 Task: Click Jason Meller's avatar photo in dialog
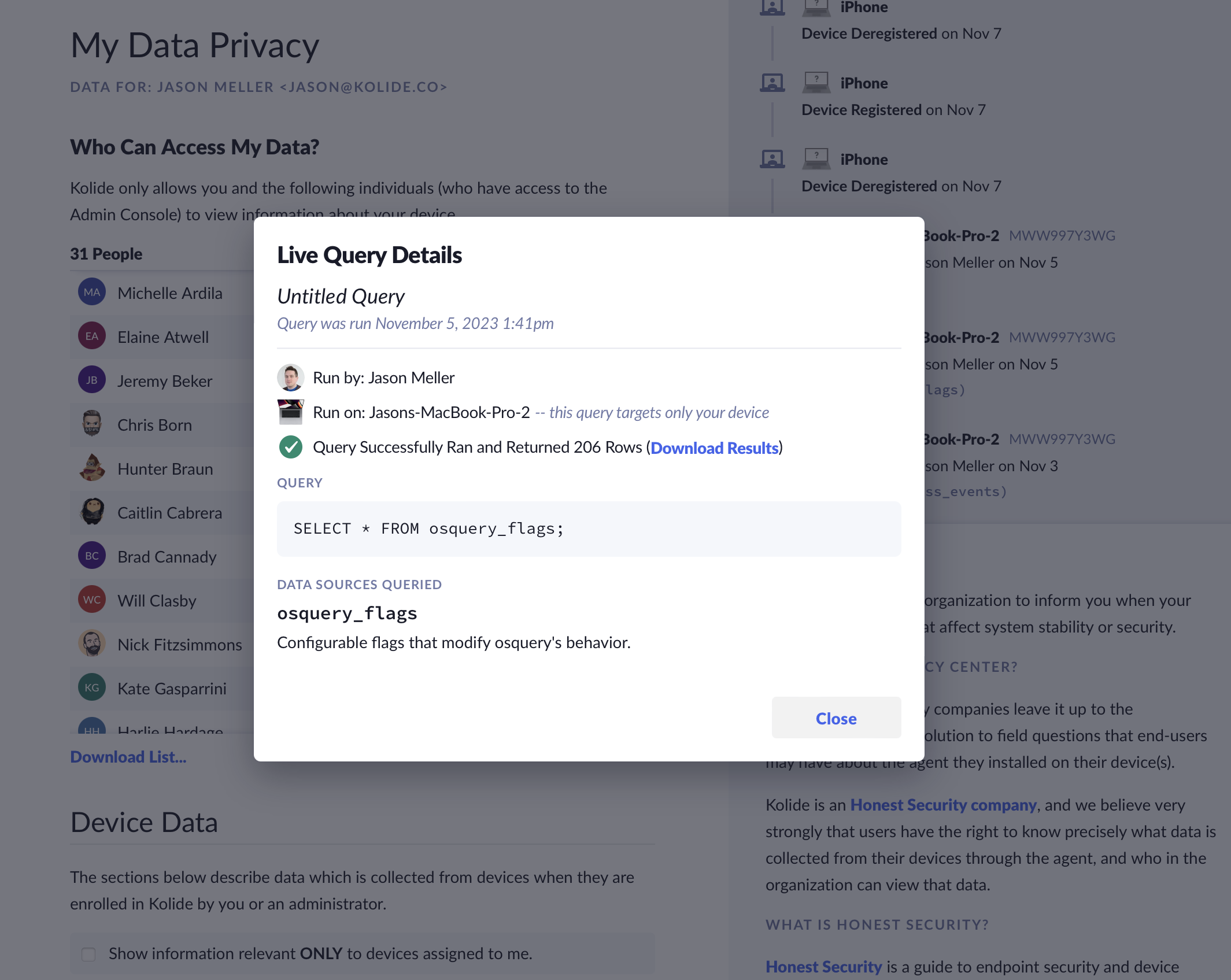[290, 378]
